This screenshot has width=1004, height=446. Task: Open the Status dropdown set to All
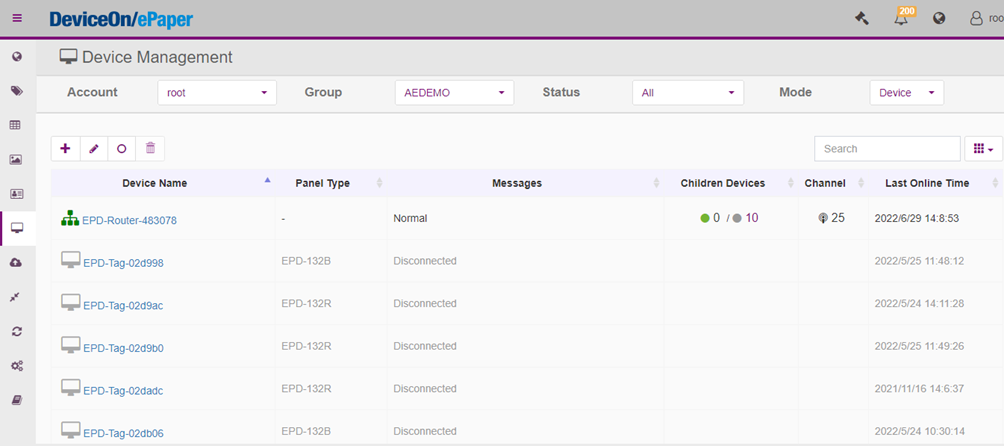point(687,93)
